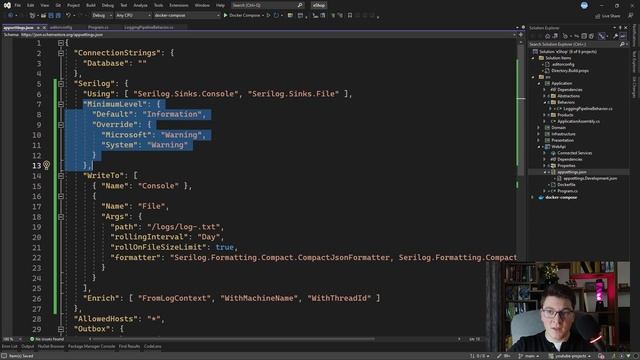Open the Any CPU platform dropdown
640x360 pixels.
133,16
